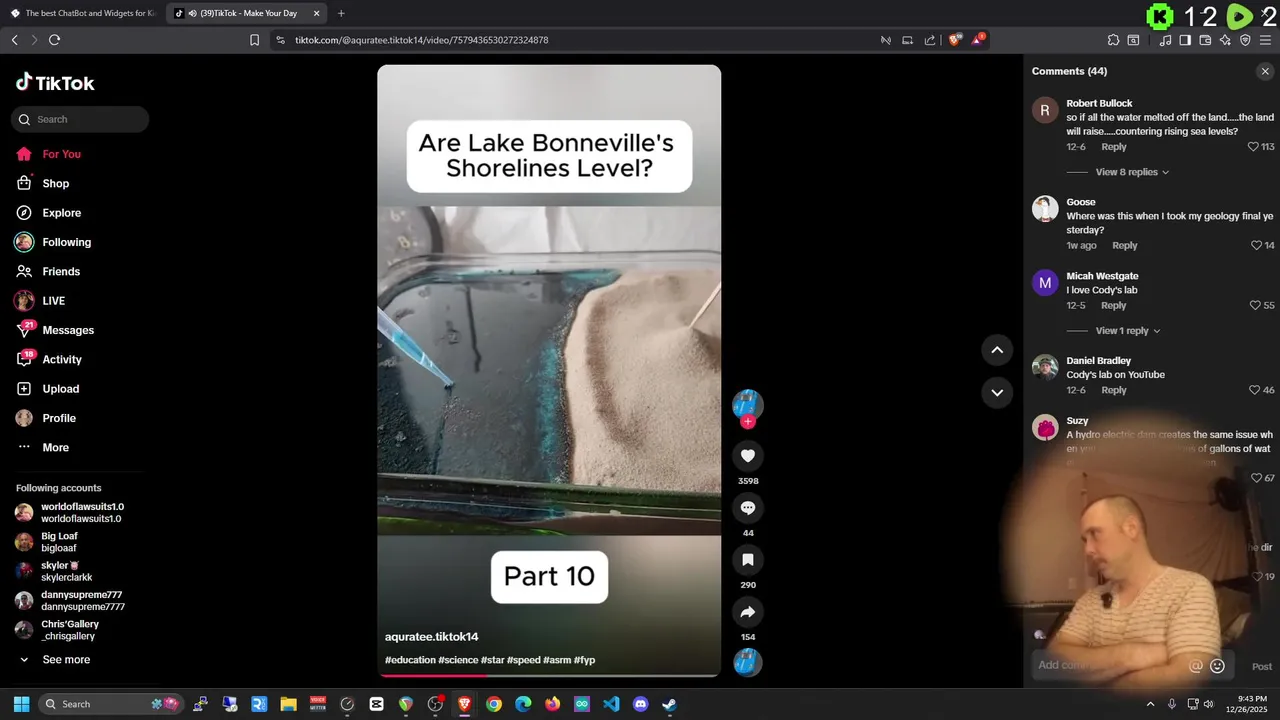Image resolution: width=1280 pixels, height=720 pixels.
Task: Expand View 8 replies under Robert Bullock
Action: [1132, 172]
